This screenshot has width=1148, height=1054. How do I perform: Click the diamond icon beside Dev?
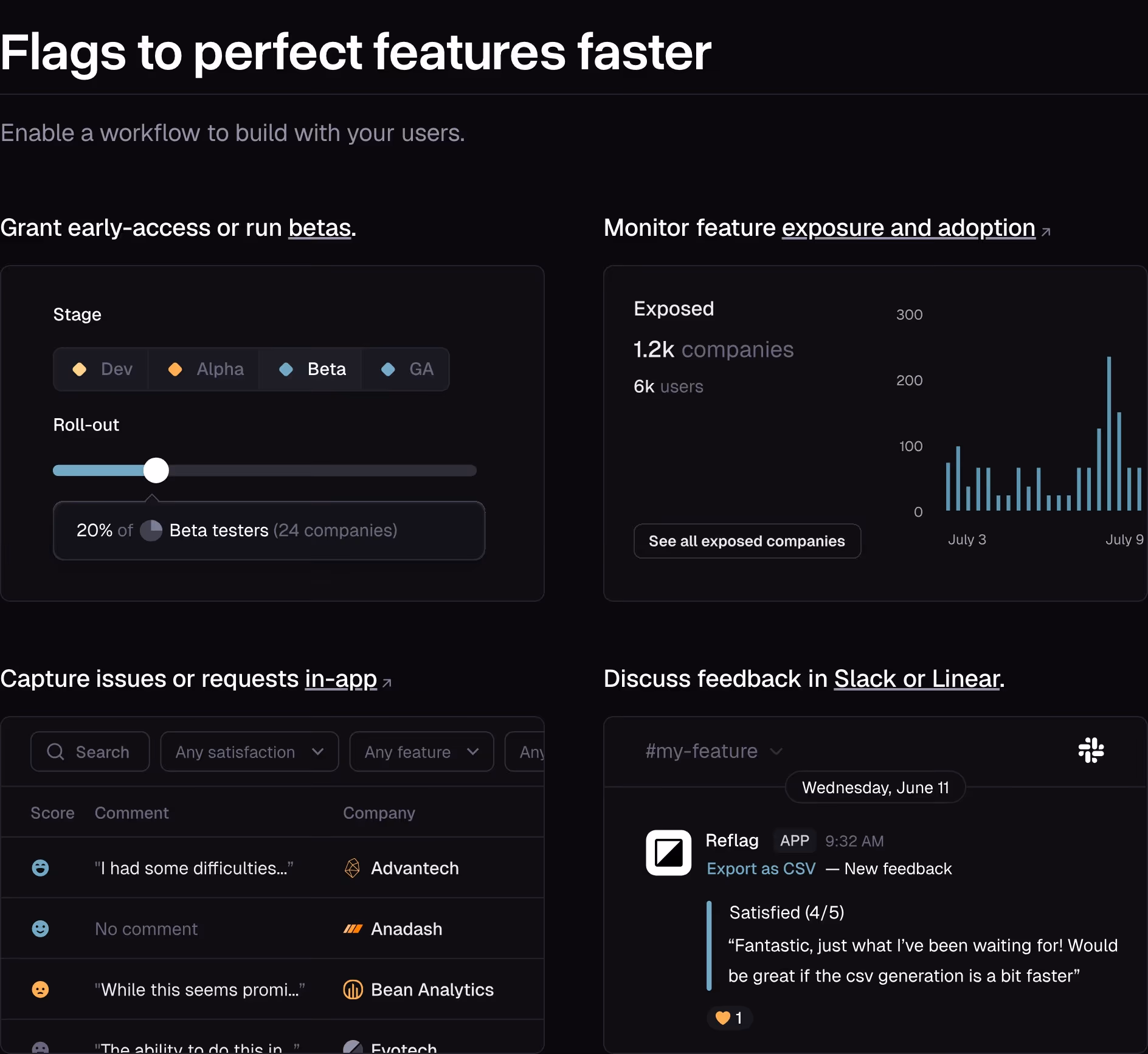click(x=80, y=369)
